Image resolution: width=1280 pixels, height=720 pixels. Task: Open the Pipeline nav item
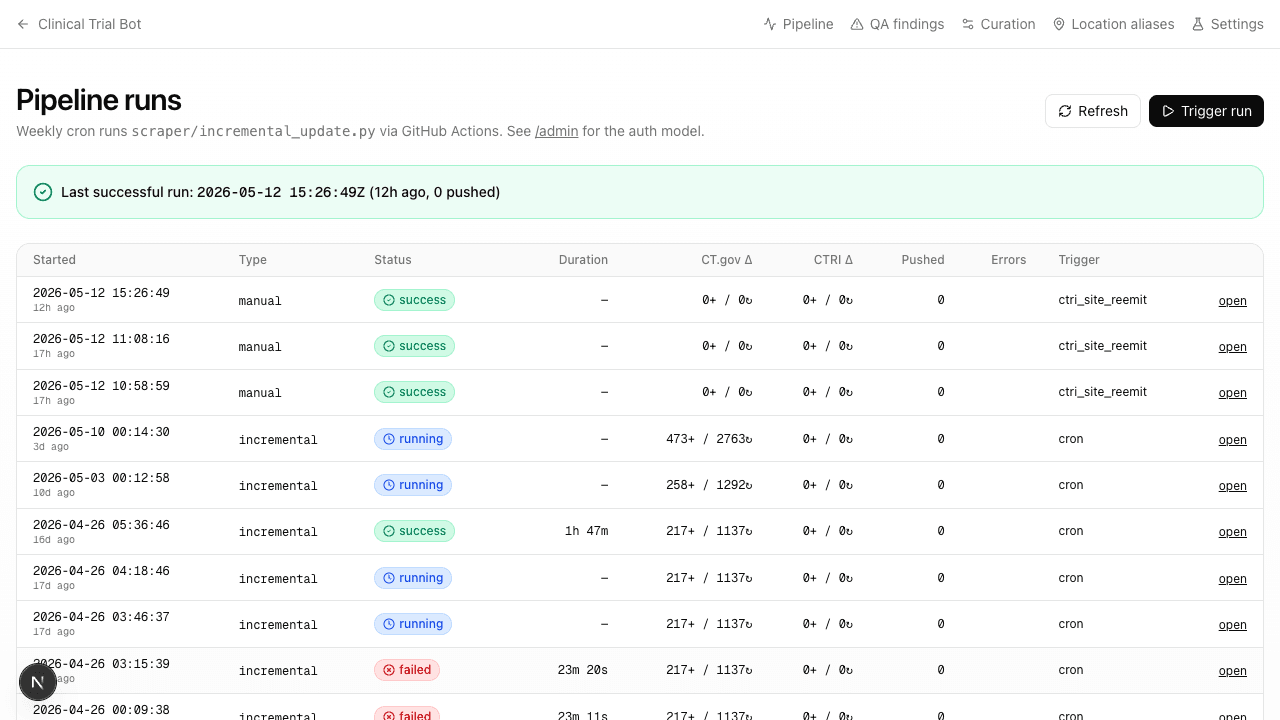click(798, 24)
